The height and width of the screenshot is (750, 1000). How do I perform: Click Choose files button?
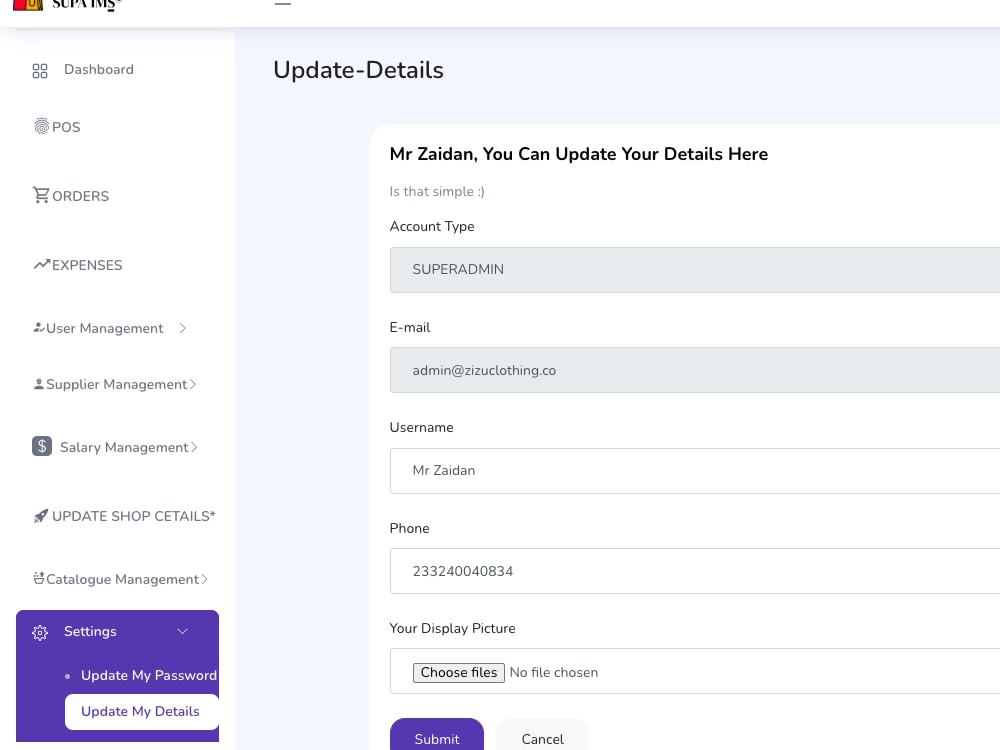459,672
